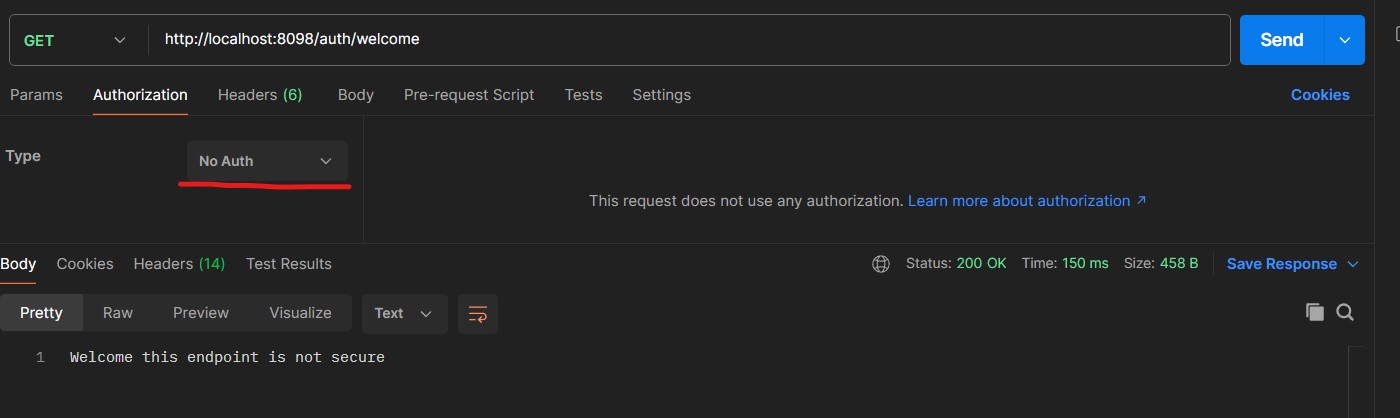Select the Raw response view
The height and width of the screenshot is (418, 1400).
point(117,313)
